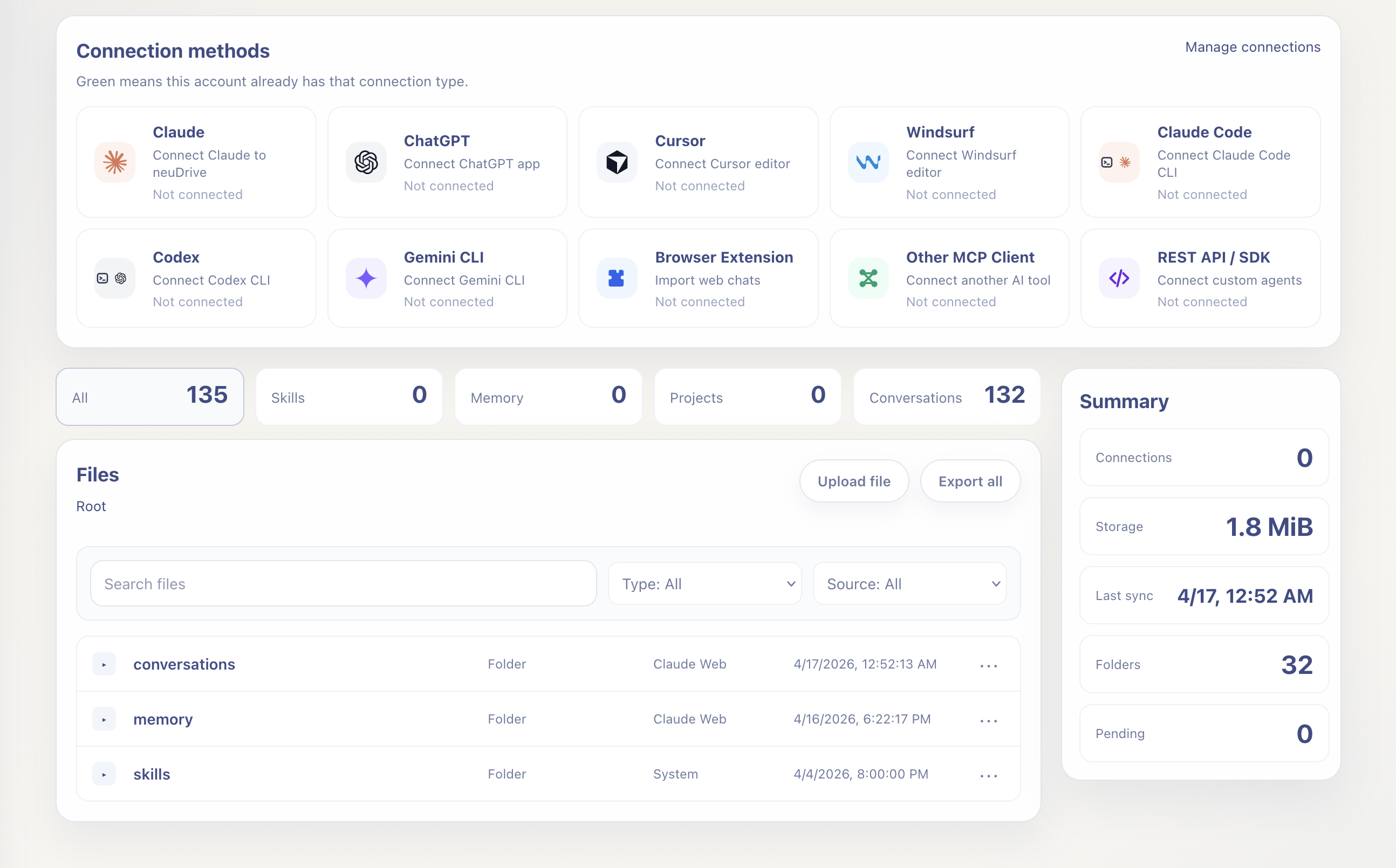Select the Memory filter tab
The height and width of the screenshot is (868, 1396).
pyautogui.click(x=549, y=397)
